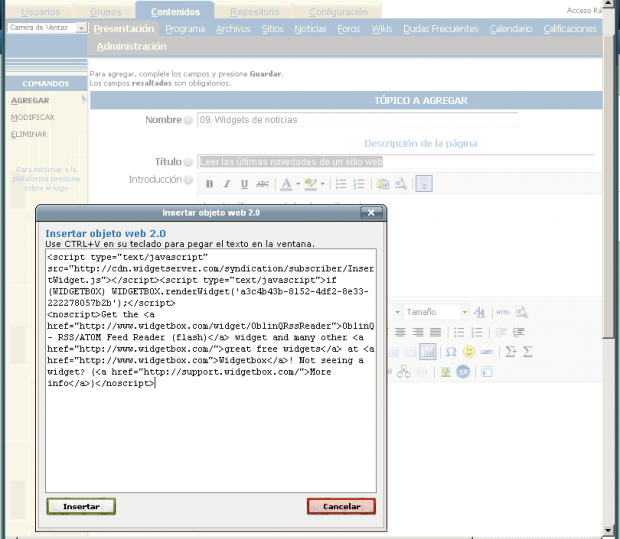Insert a horizontal line
The image size is (620, 539).
point(487,352)
